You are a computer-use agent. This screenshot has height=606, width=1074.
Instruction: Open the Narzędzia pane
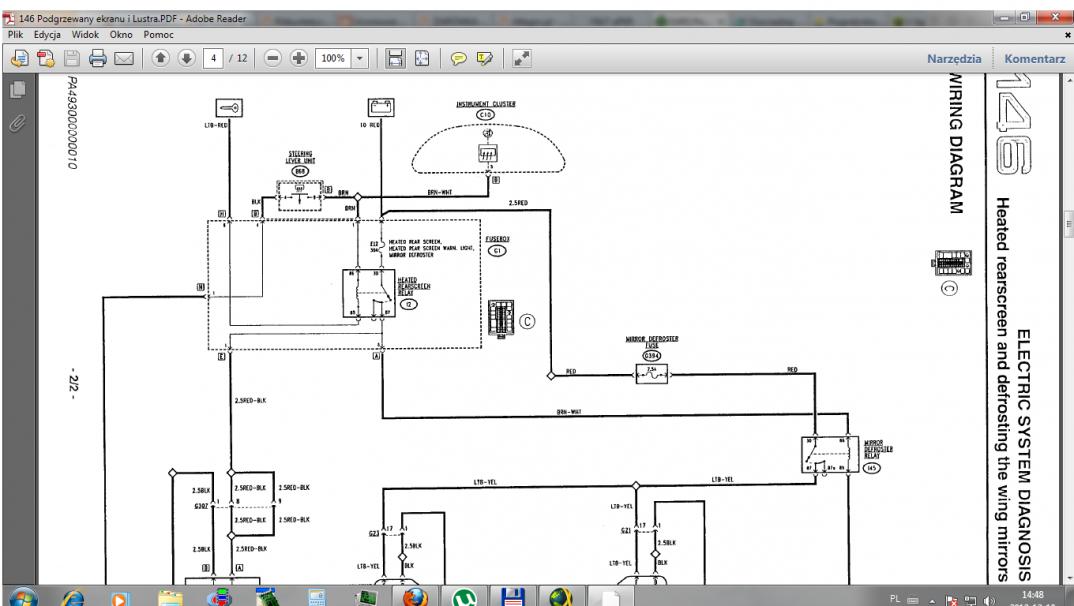click(955, 59)
